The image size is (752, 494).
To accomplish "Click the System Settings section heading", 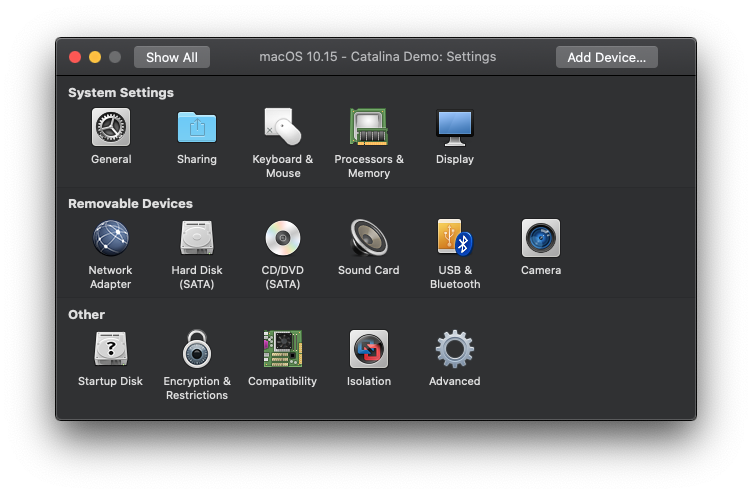I will pos(121,93).
